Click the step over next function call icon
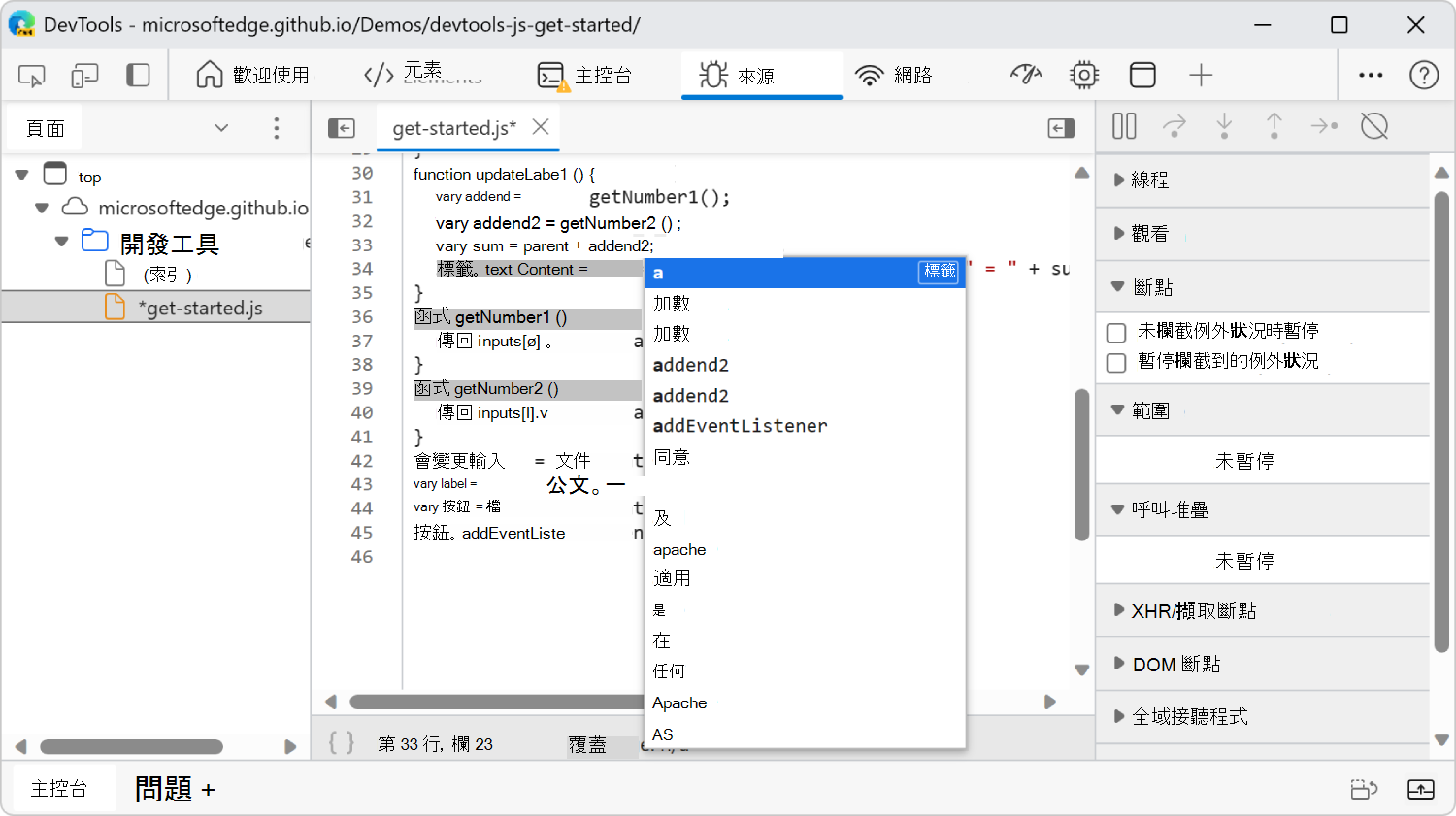The width and height of the screenshot is (1456, 816). click(x=1175, y=126)
